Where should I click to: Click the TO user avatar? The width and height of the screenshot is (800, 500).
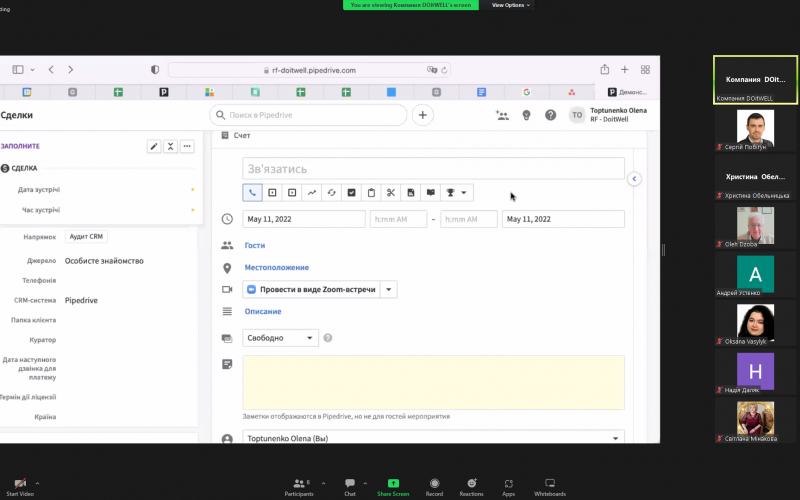(x=577, y=115)
